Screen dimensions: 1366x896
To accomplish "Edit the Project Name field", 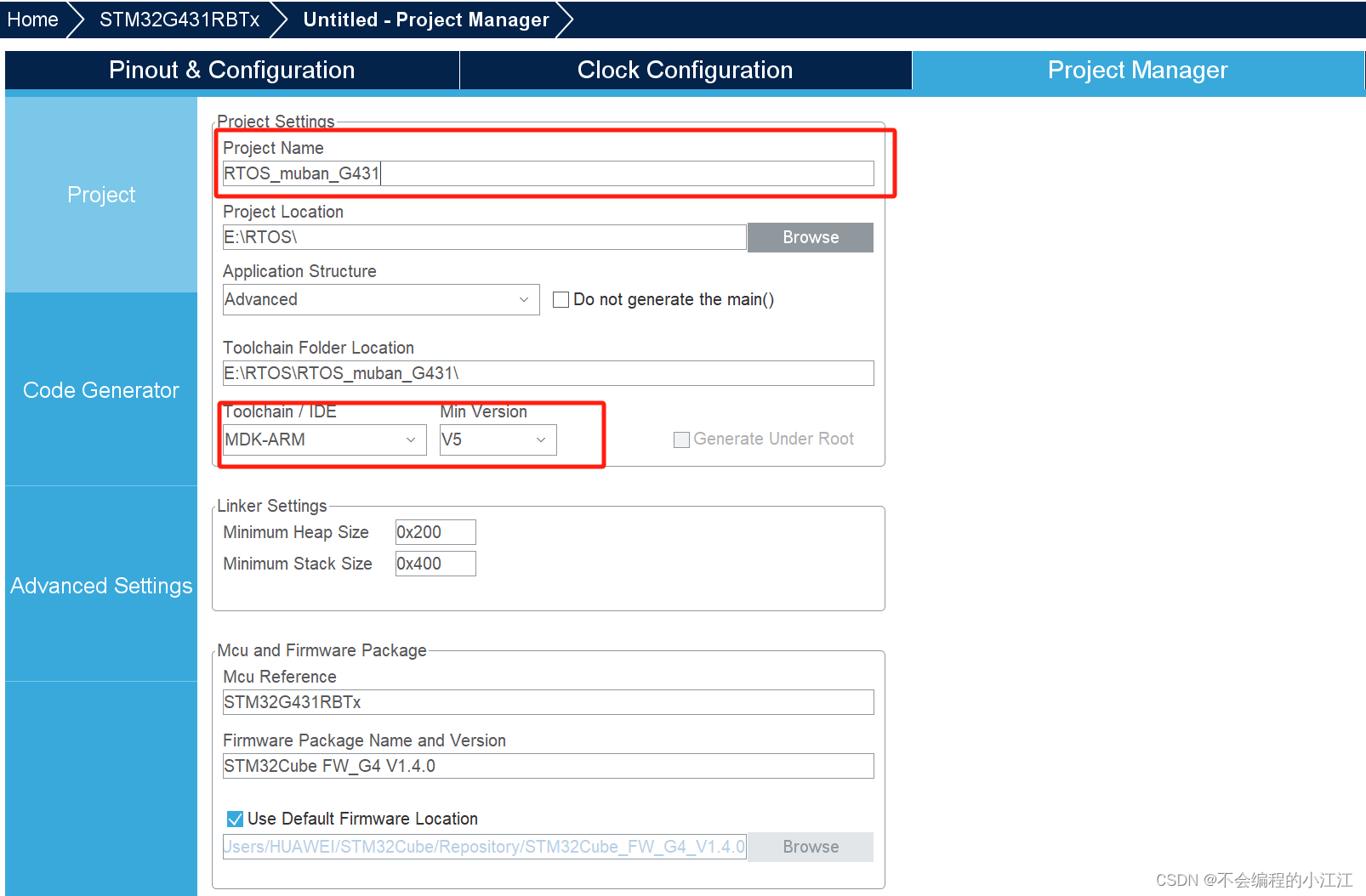I will point(548,173).
